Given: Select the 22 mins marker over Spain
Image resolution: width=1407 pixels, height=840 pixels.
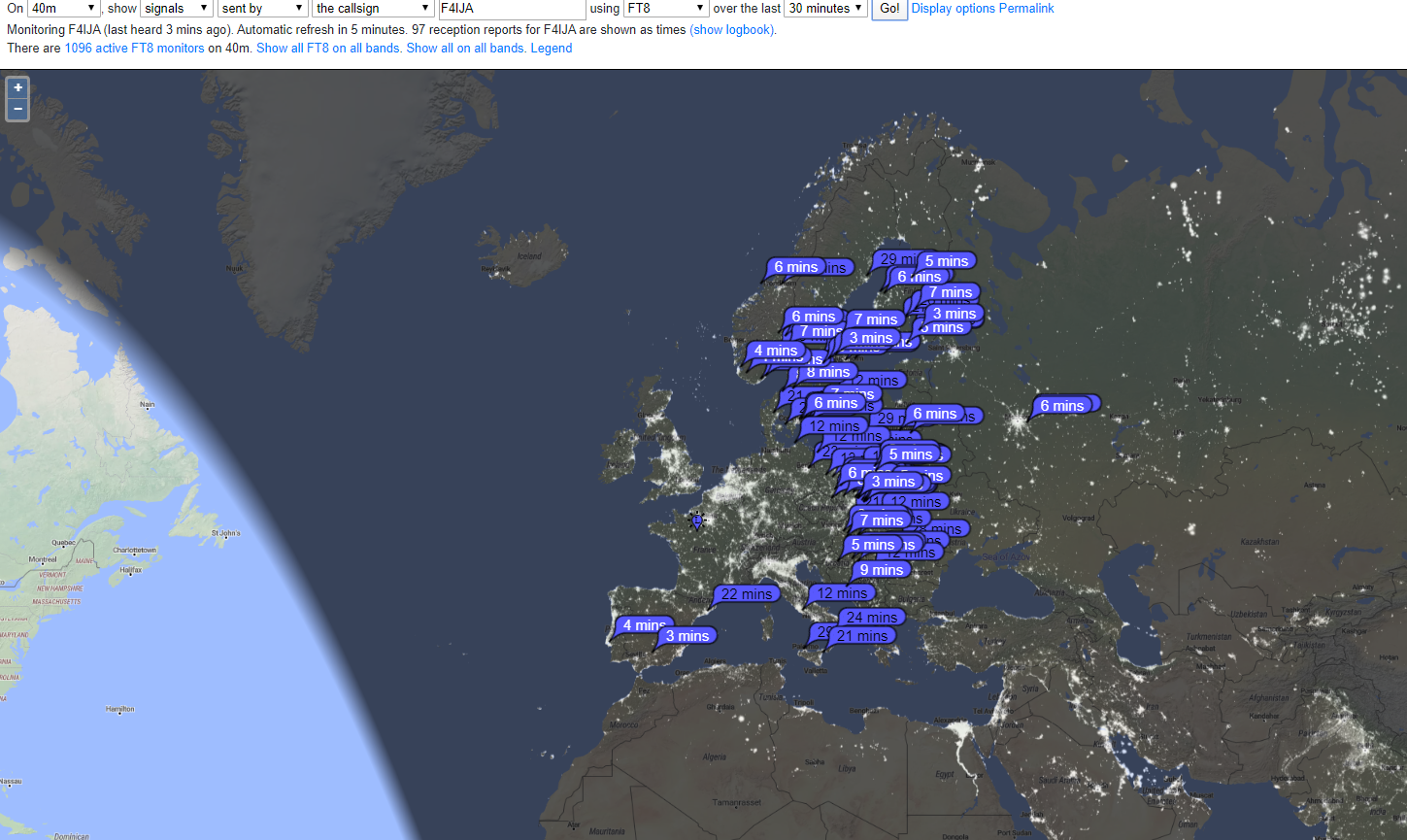Looking at the screenshot, I should [746, 594].
